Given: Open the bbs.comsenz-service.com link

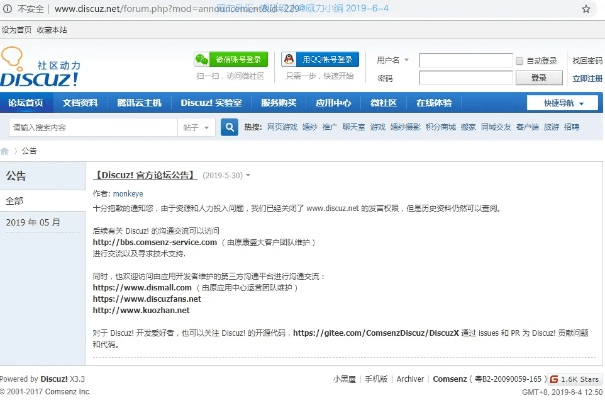Looking at the screenshot, I should [155, 242].
